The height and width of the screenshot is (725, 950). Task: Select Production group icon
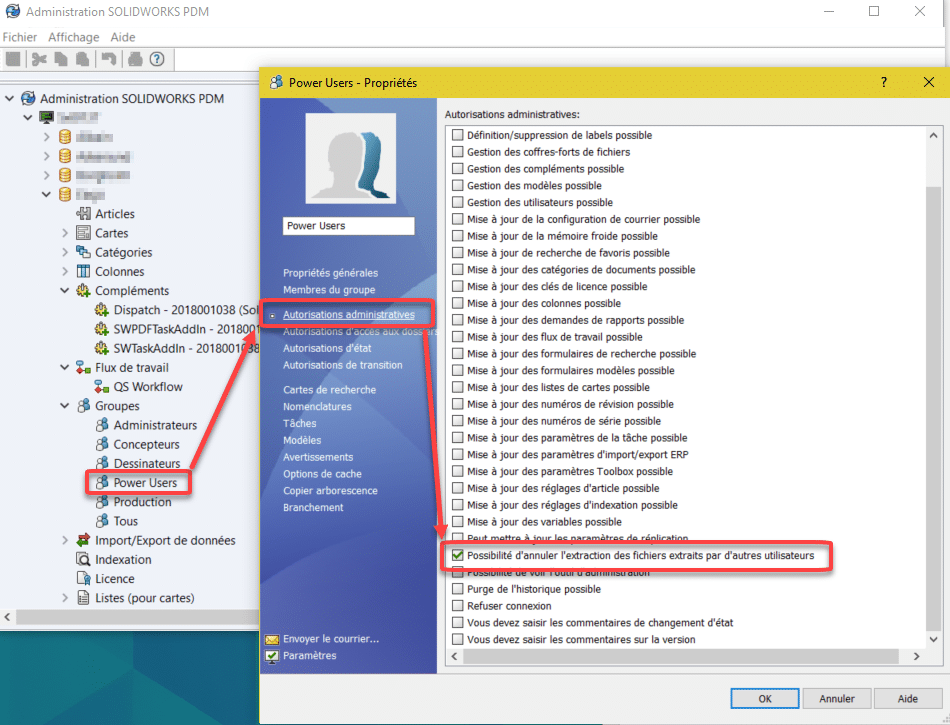(102, 502)
